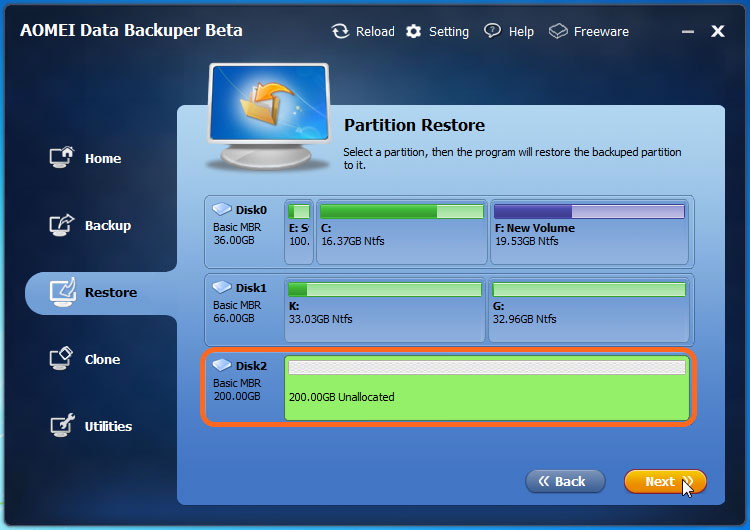Click the Backup sidebar icon
The width and height of the screenshot is (750, 530).
tap(62, 225)
